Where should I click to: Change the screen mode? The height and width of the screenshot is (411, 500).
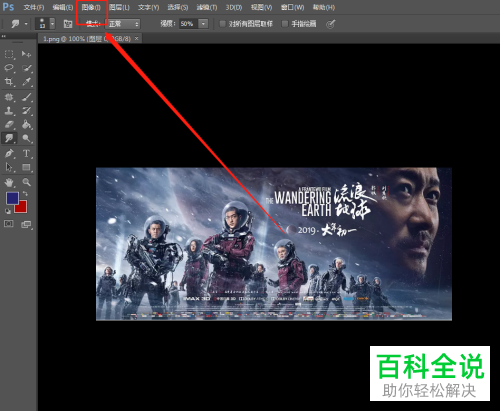(x=26, y=225)
